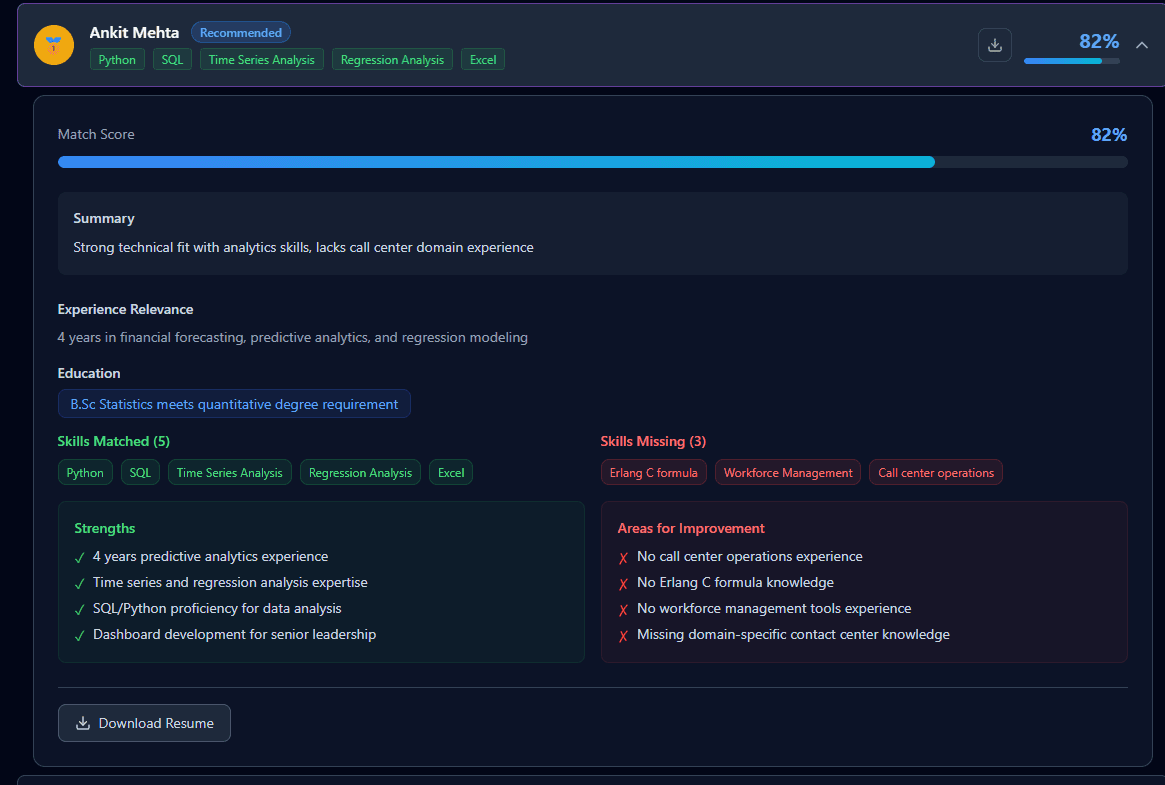The width and height of the screenshot is (1165, 785).
Task: Toggle the Recommended badge on Ankit Mehta
Action: click(x=240, y=32)
